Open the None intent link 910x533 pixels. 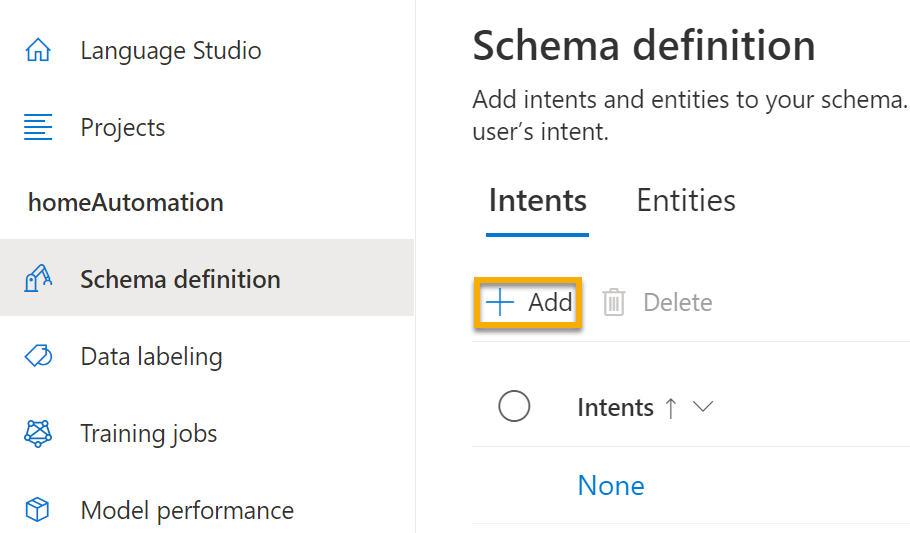pos(611,486)
